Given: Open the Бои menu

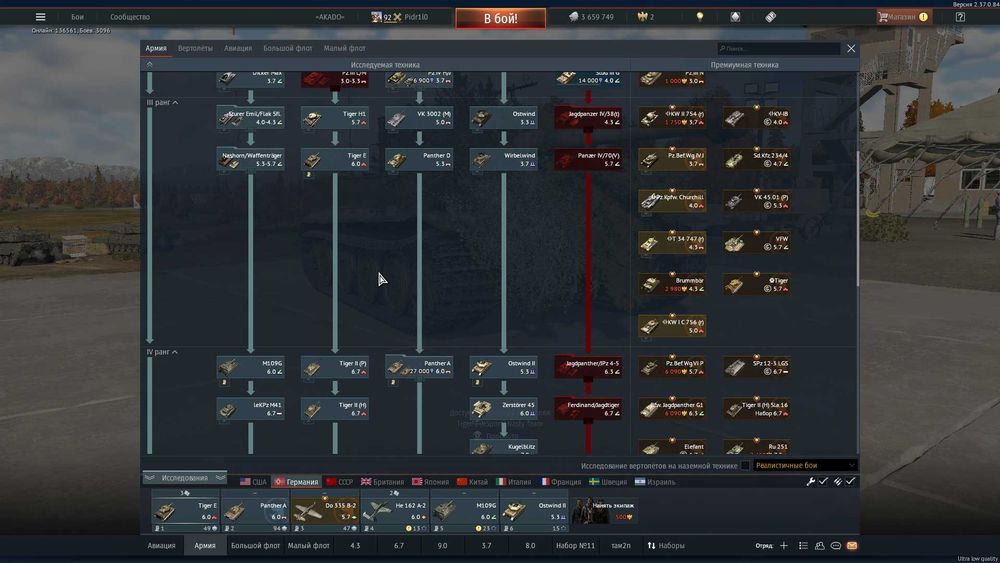Looking at the screenshot, I should click(77, 17).
